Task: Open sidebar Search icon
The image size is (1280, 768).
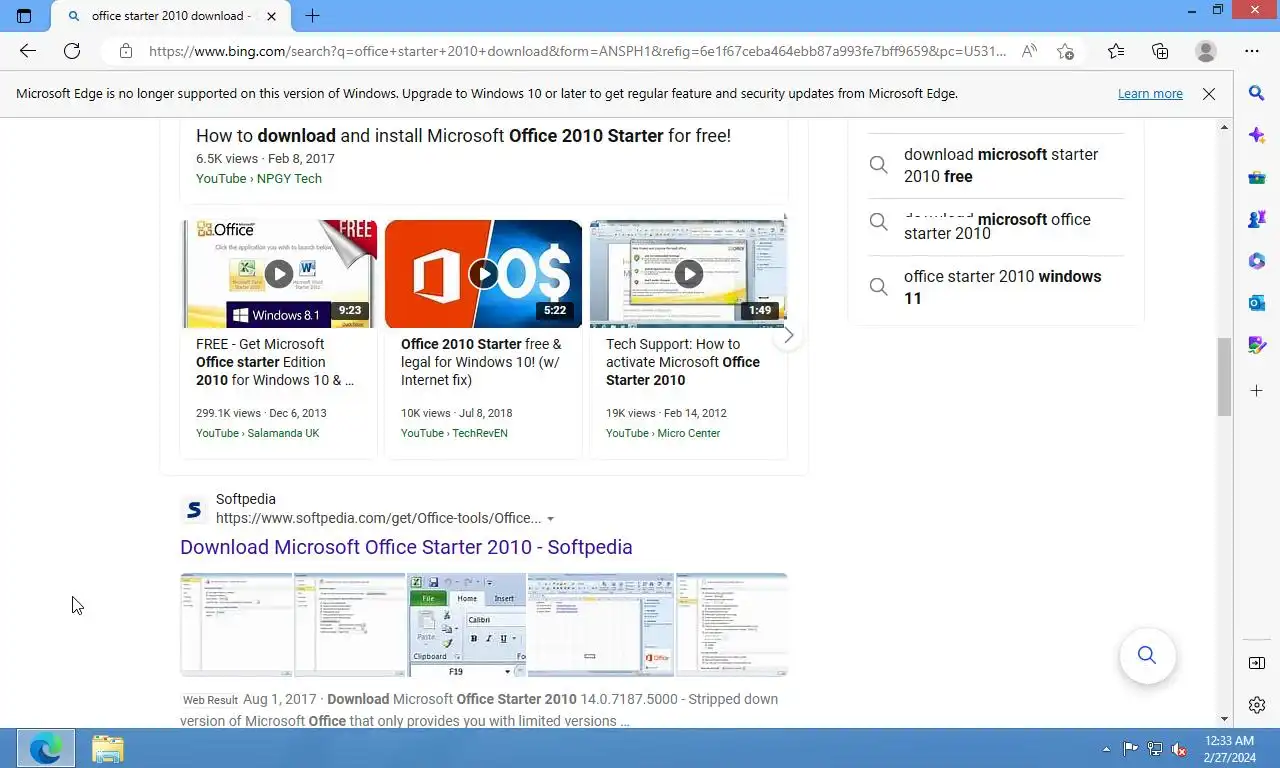Action: [x=1257, y=93]
